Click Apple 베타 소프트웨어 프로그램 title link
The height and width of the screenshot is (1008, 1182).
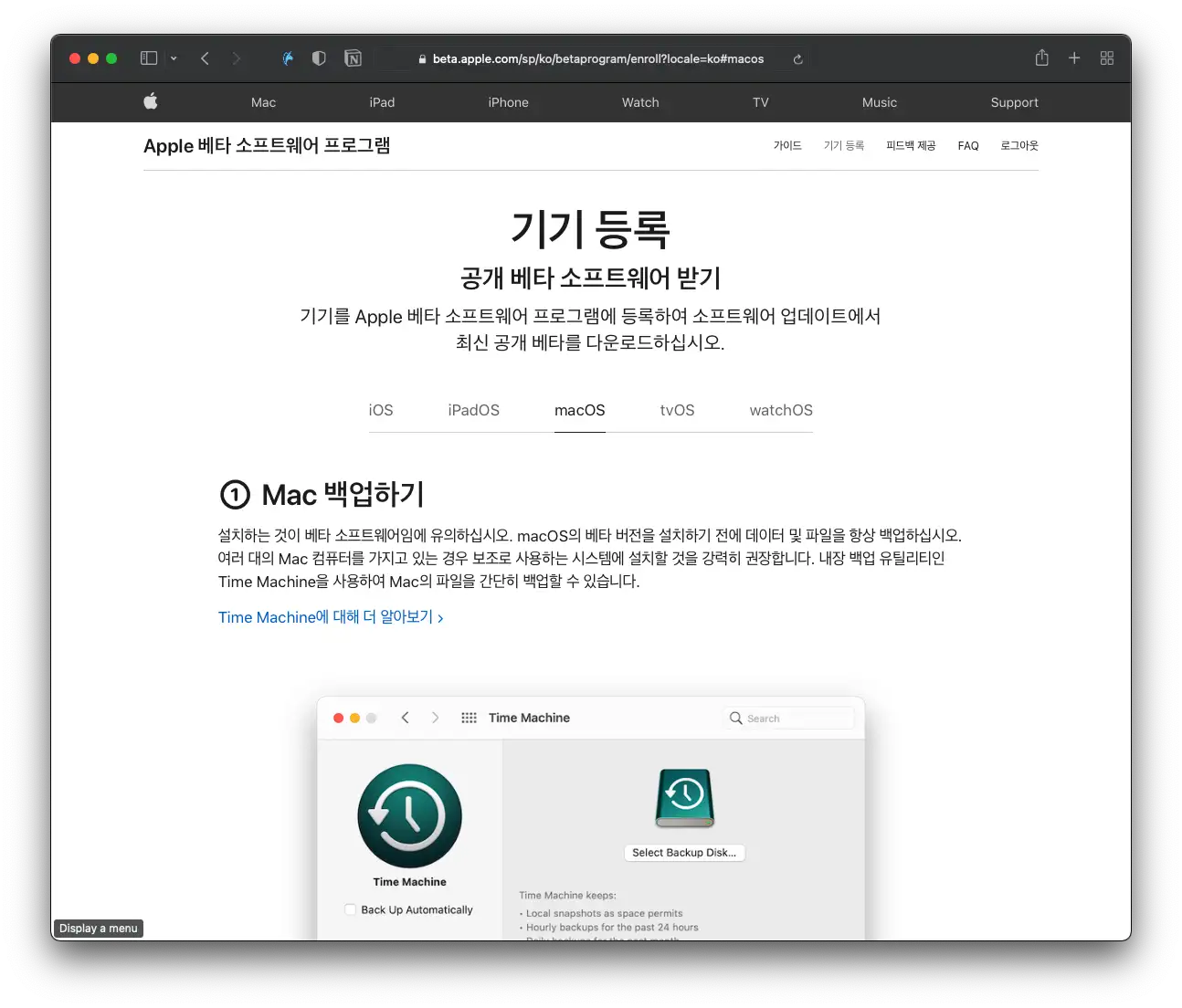(267, 146)
